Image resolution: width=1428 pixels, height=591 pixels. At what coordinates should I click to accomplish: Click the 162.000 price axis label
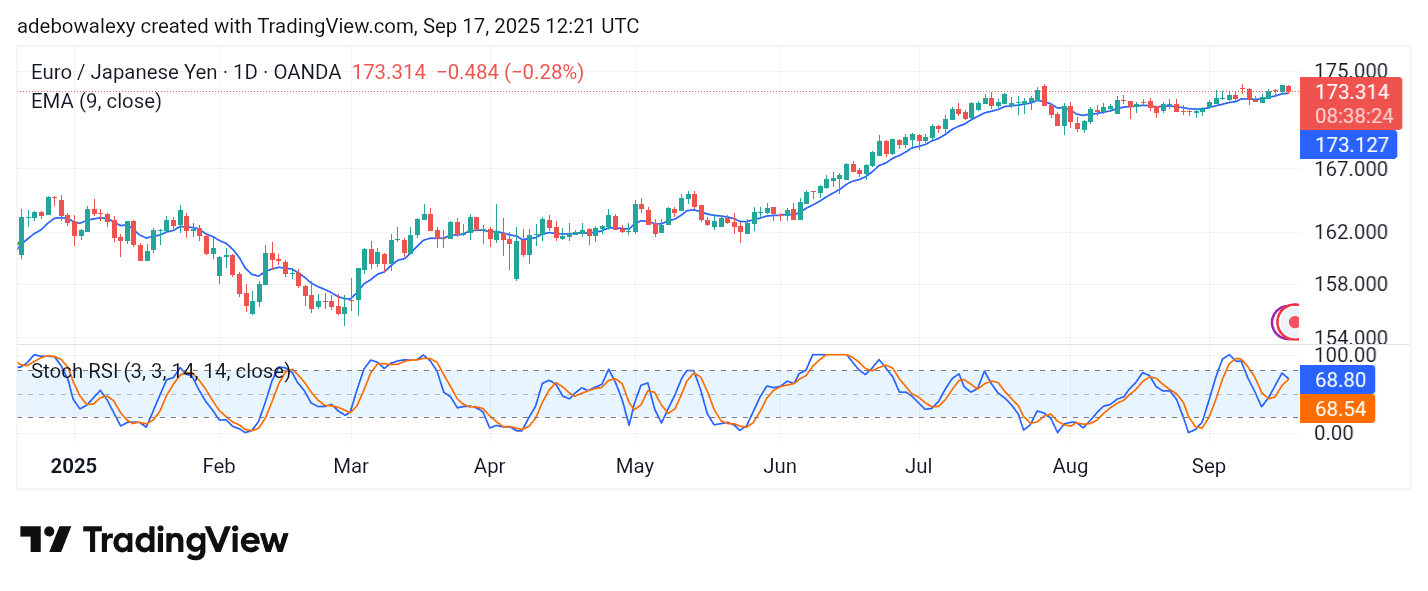(1351, 232)
